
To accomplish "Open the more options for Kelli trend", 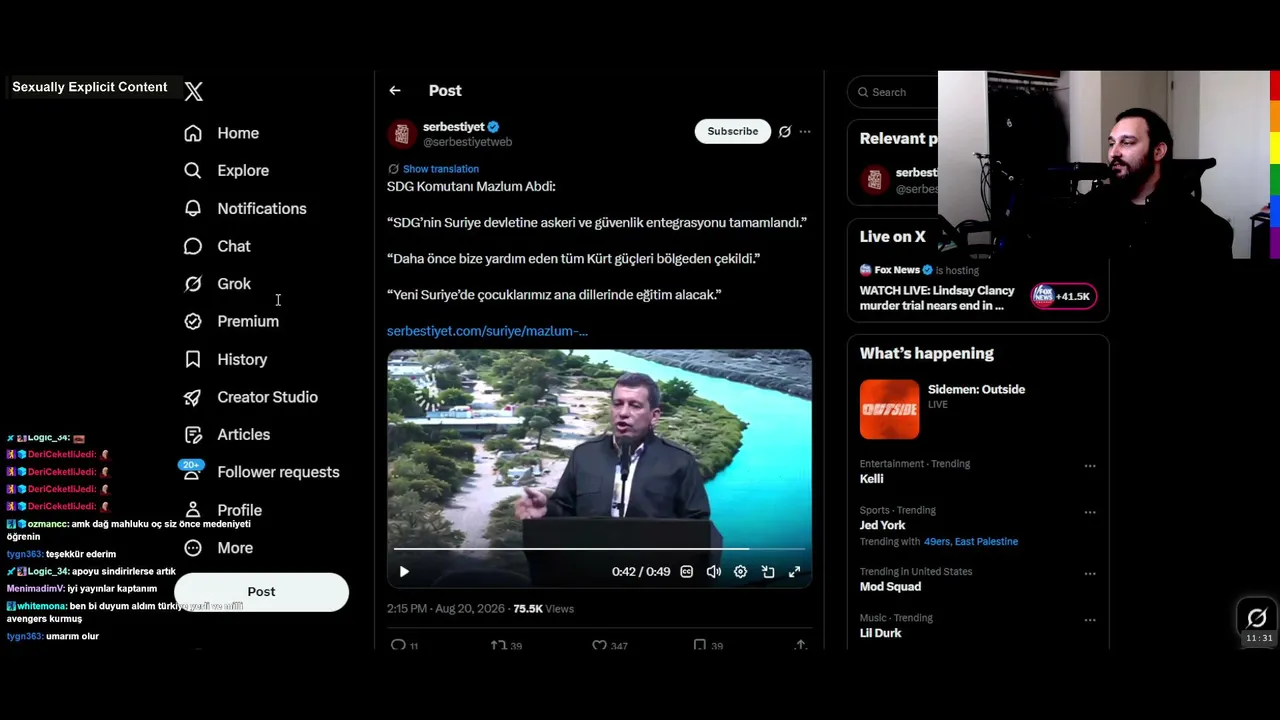I will 1090,466.
